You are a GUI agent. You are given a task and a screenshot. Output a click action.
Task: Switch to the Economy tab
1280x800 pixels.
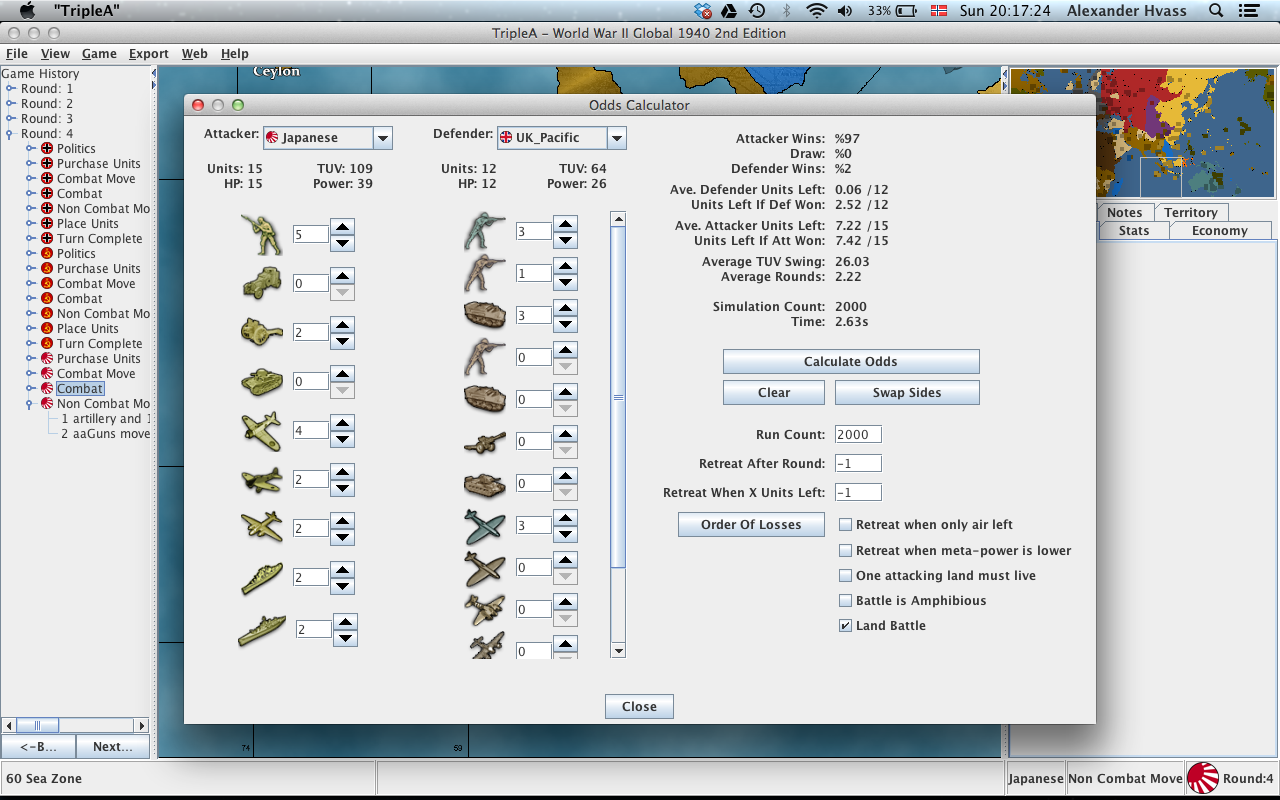click(x=1219, y=230)
